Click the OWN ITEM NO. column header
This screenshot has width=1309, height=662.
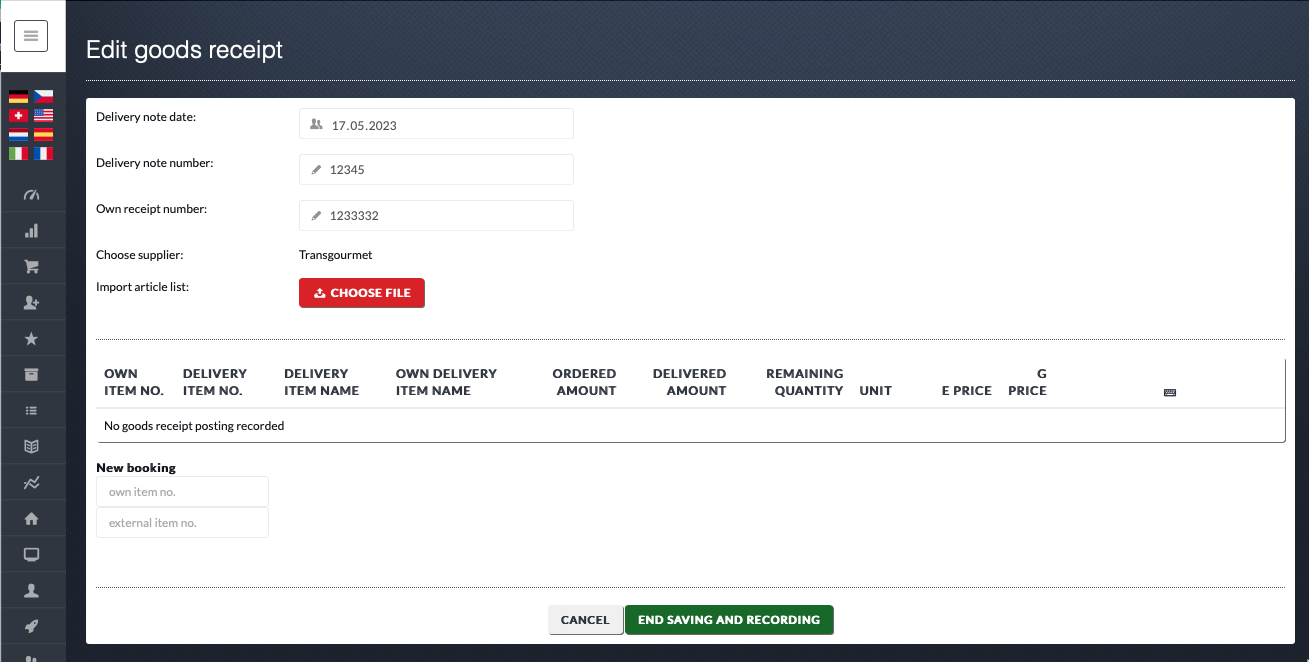click(x=134, y=382)
